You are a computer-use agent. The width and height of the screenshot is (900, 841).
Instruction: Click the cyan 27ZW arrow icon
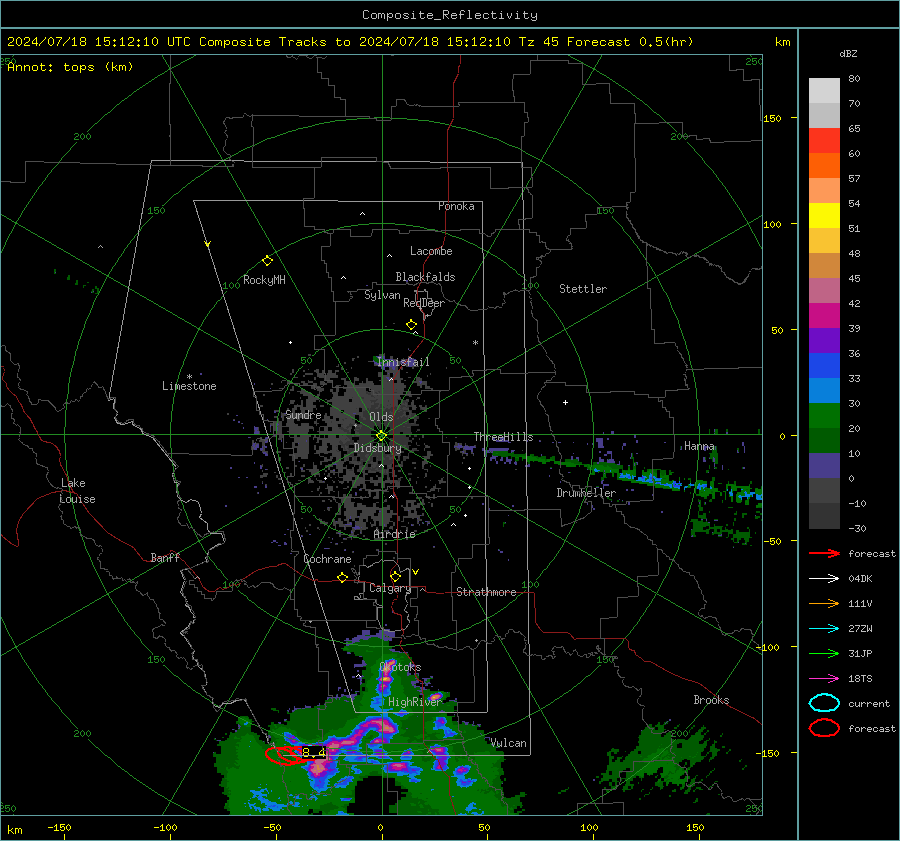point(824,629)
